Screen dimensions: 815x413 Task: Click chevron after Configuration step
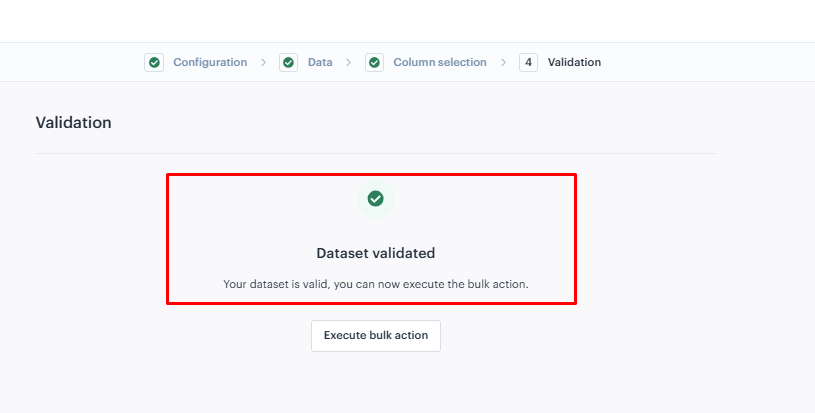pyautogui.click(x=264, y=62)
